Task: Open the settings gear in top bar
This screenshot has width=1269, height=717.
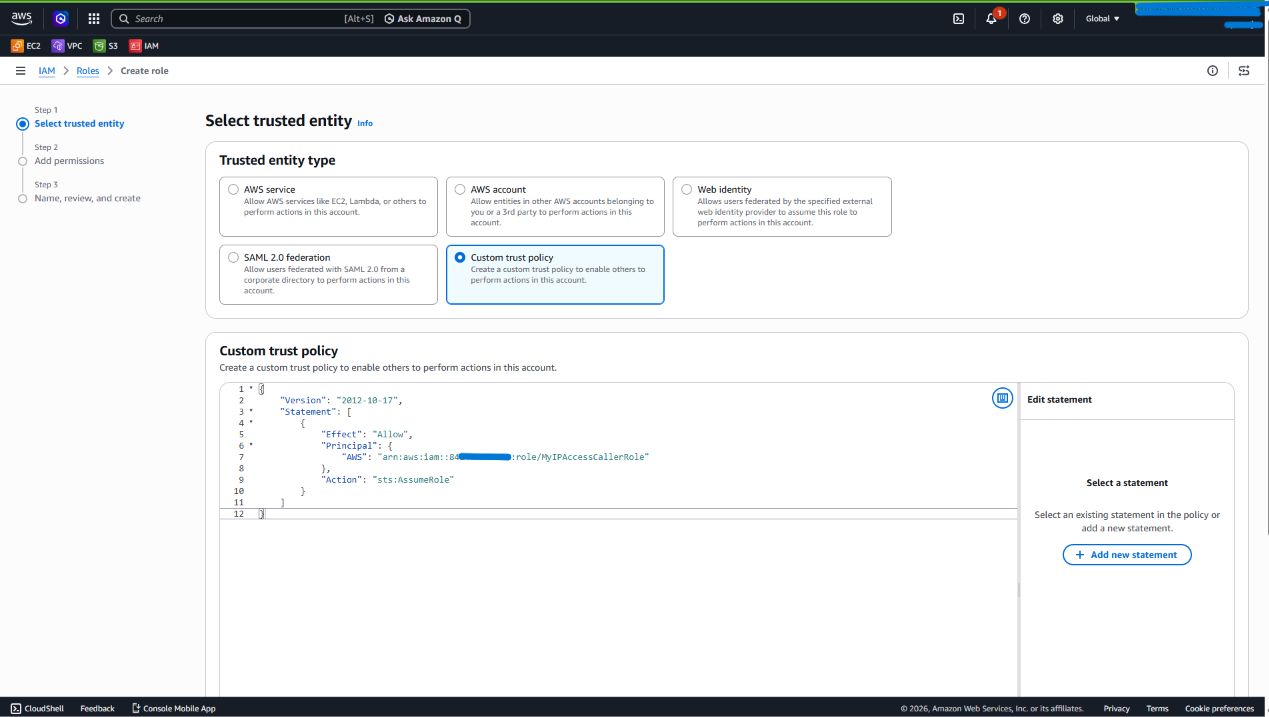Action: point(1058,18)
